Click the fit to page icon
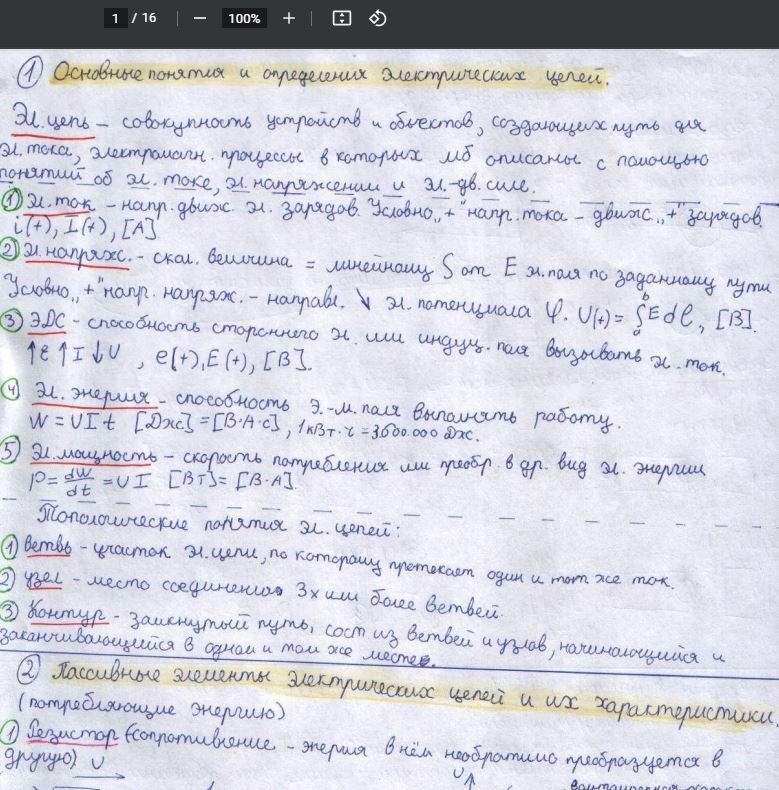779x790 pixels. tap(342, 19)
